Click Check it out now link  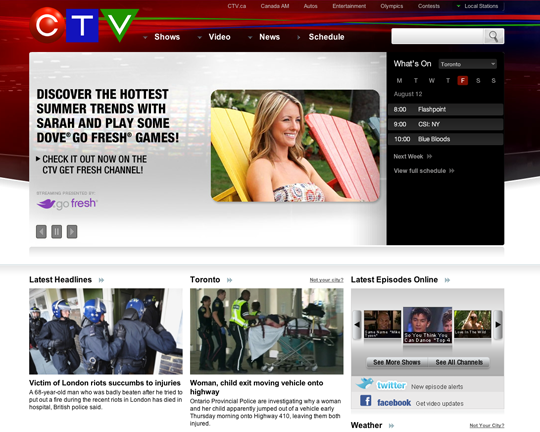coord(91,164)
